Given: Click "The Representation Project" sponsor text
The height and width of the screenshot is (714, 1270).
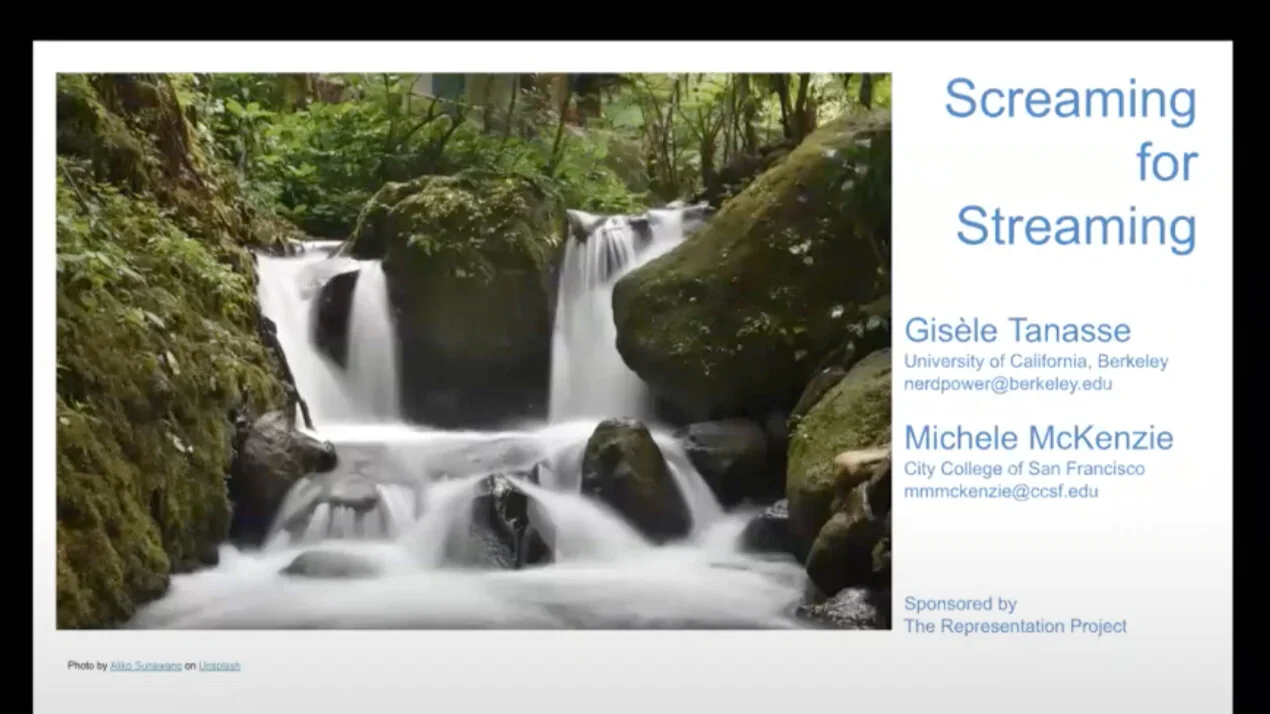Looking at the screenshot, I should click(x=1015, y=626).
